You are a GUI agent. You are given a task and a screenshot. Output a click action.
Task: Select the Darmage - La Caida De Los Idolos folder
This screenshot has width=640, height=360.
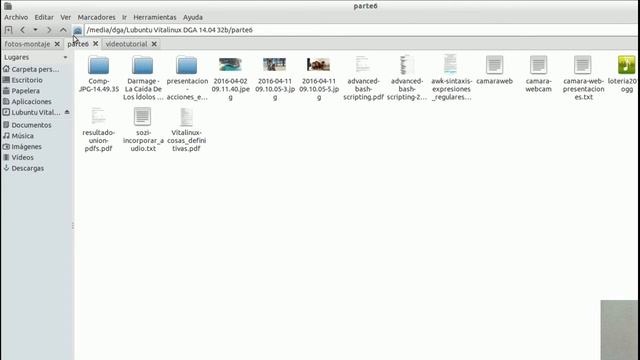tap(142, 65)
